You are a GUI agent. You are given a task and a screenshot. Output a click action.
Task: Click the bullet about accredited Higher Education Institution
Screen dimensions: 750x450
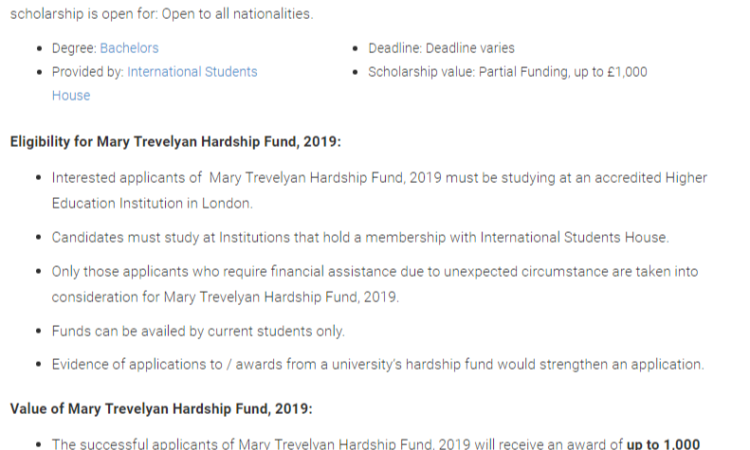click(x=379, y=190)
